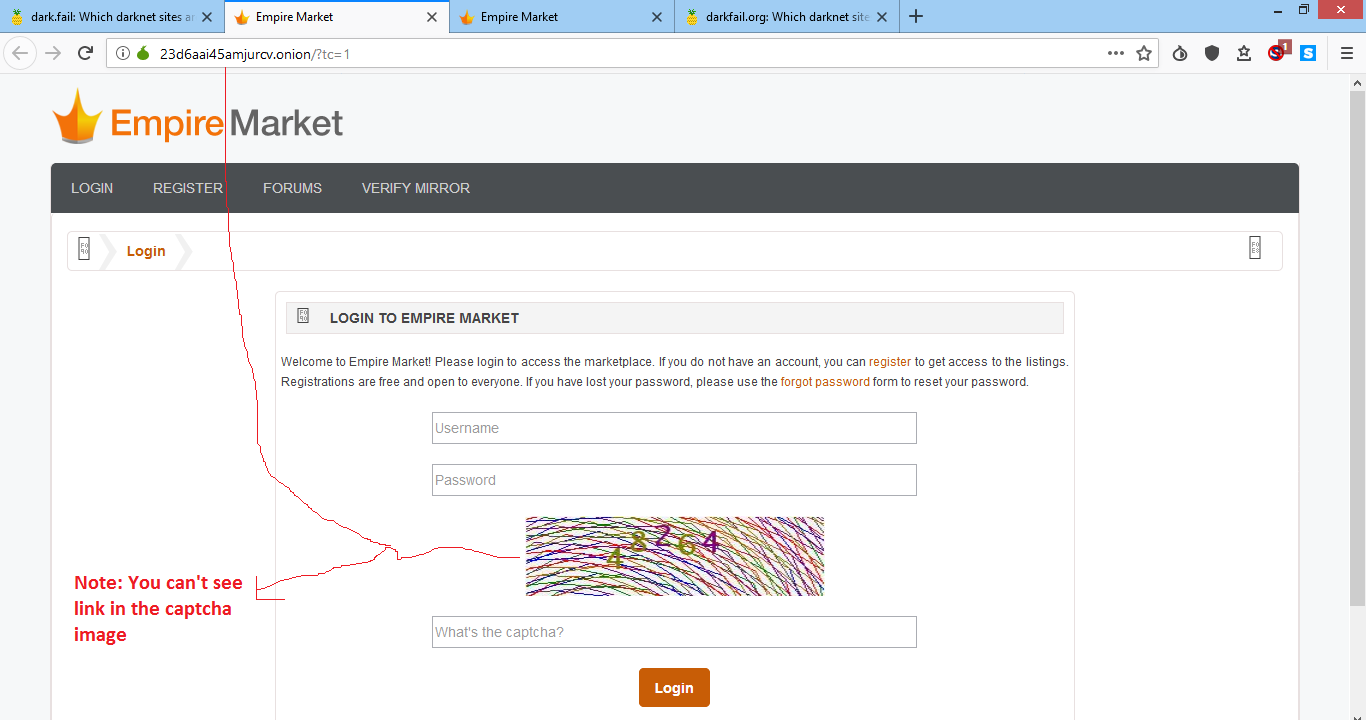Click the Empire Market logo text
The height and width of the screenshot is (720, 1366).
227,123
